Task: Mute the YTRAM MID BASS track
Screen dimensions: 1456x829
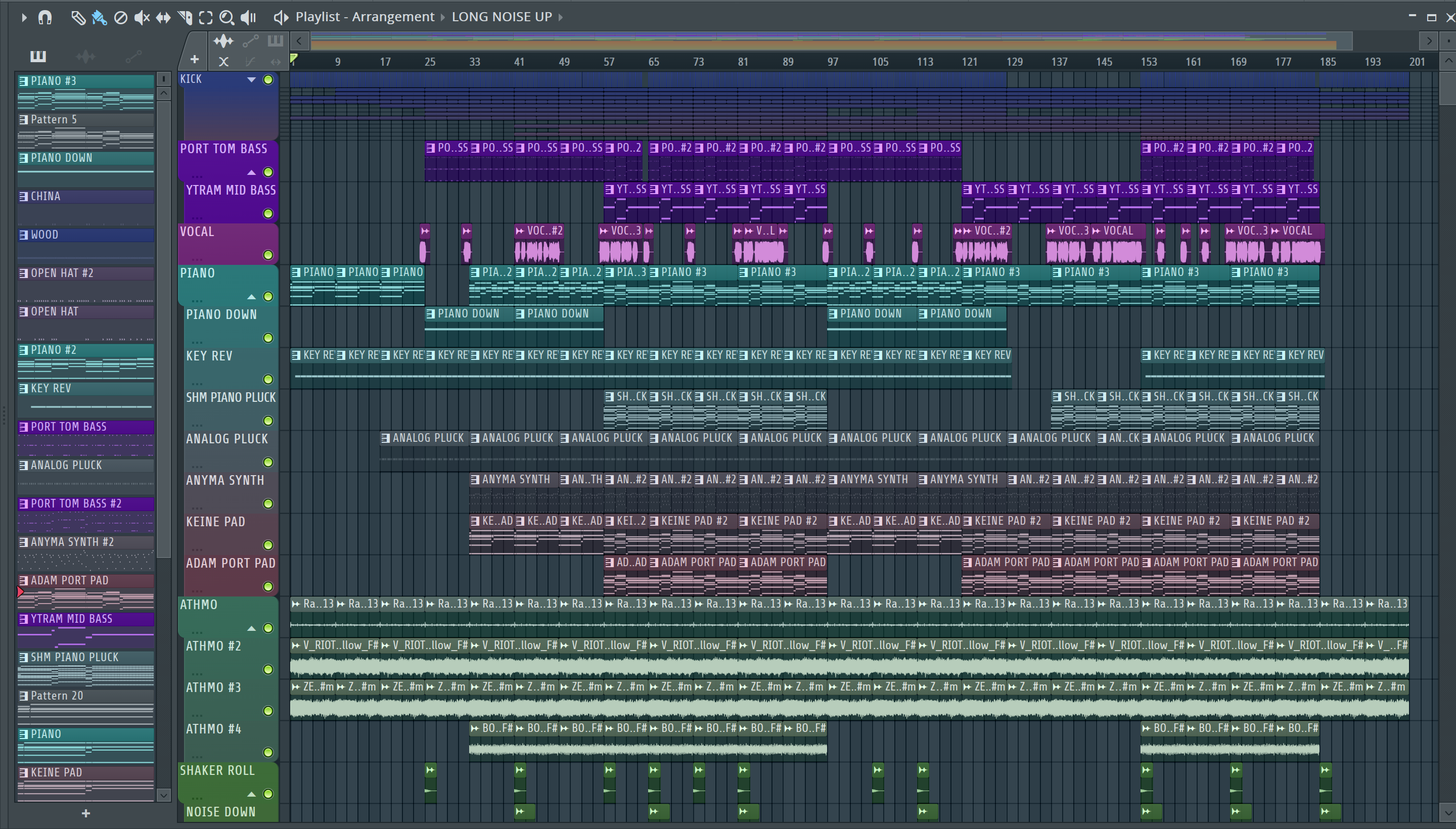Action: 267,213
